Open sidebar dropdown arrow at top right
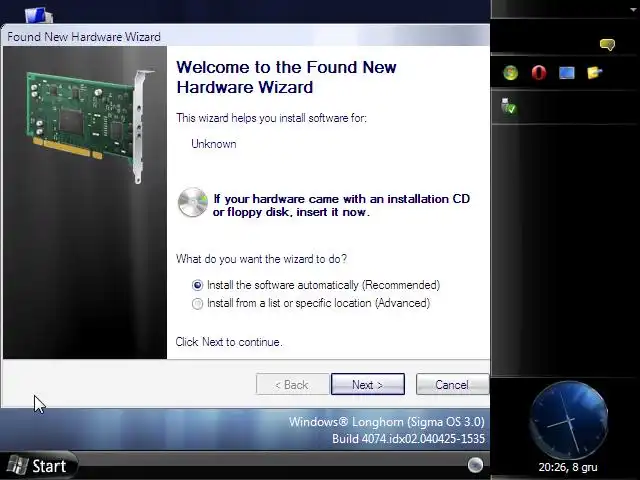Viewport: 640px width, 480px height. [x=633, y=10]
